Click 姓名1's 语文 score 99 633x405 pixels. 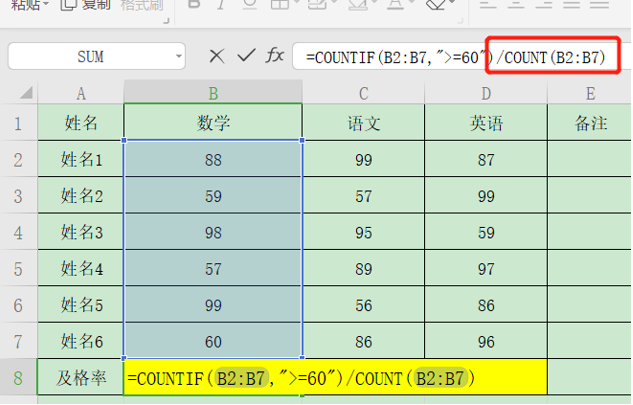364,159
